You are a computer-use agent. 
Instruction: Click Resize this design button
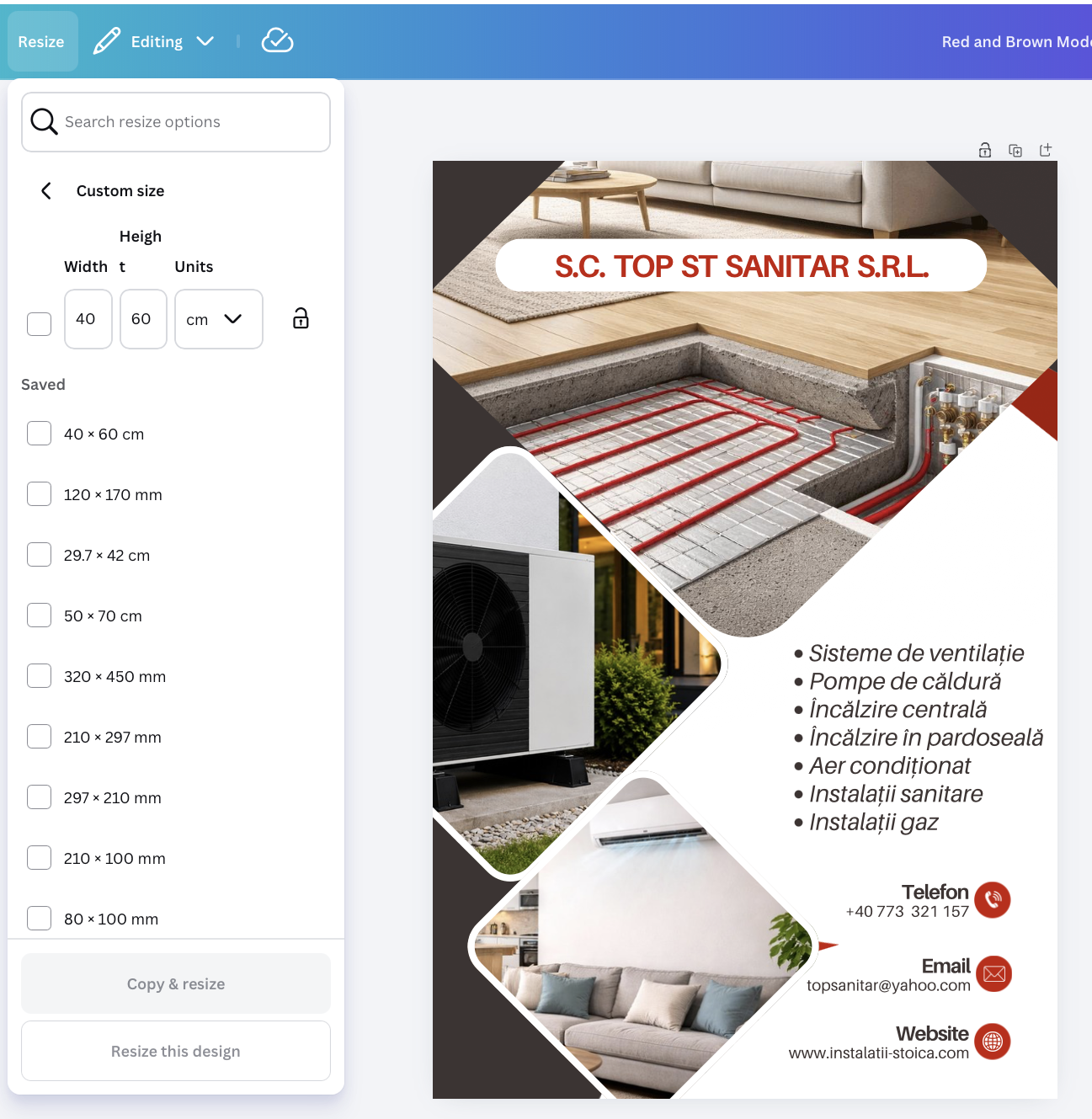(176, 1051)
